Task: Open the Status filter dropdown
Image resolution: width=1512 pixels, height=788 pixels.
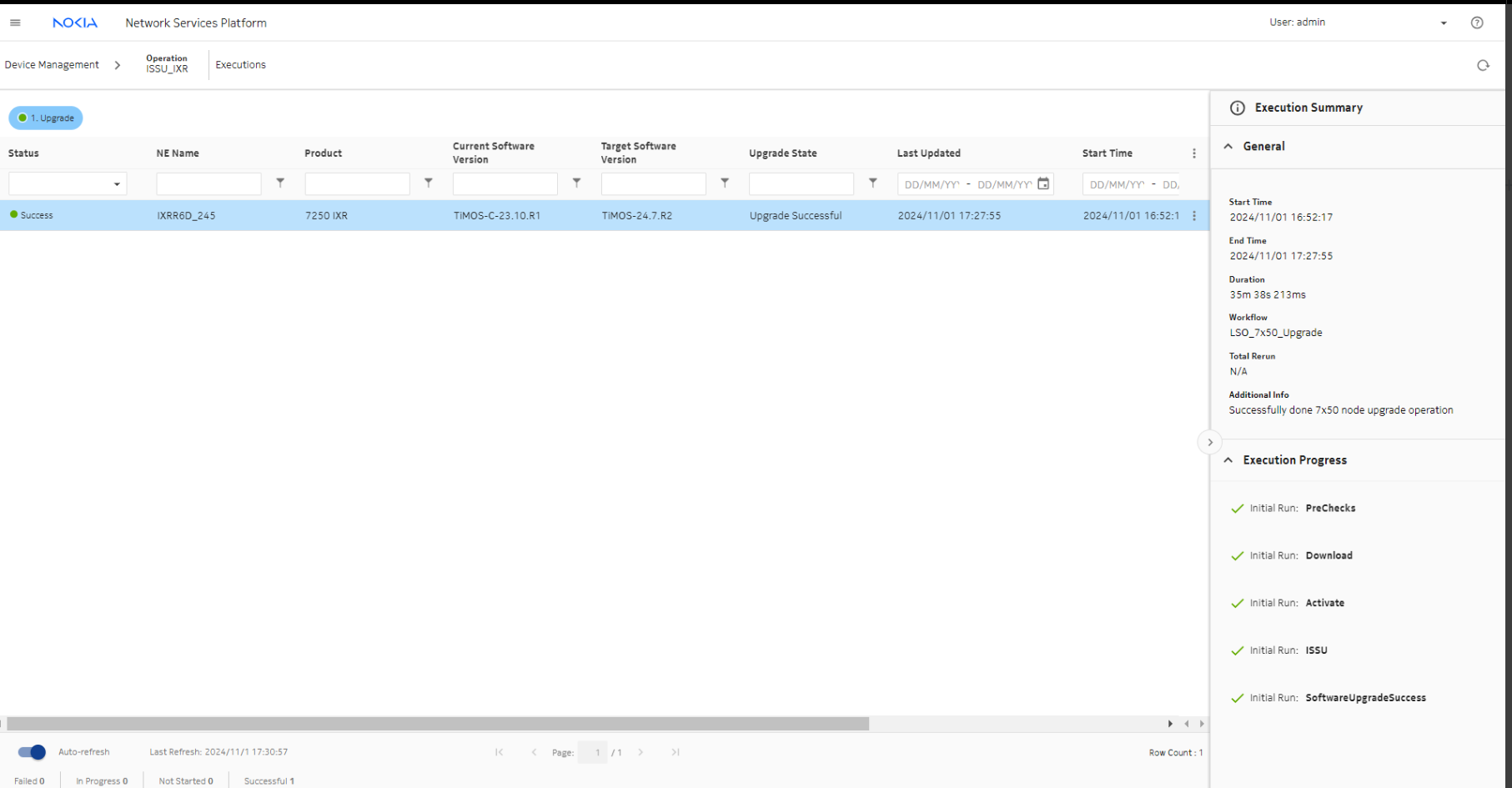Action: click(x=117, y=184)
